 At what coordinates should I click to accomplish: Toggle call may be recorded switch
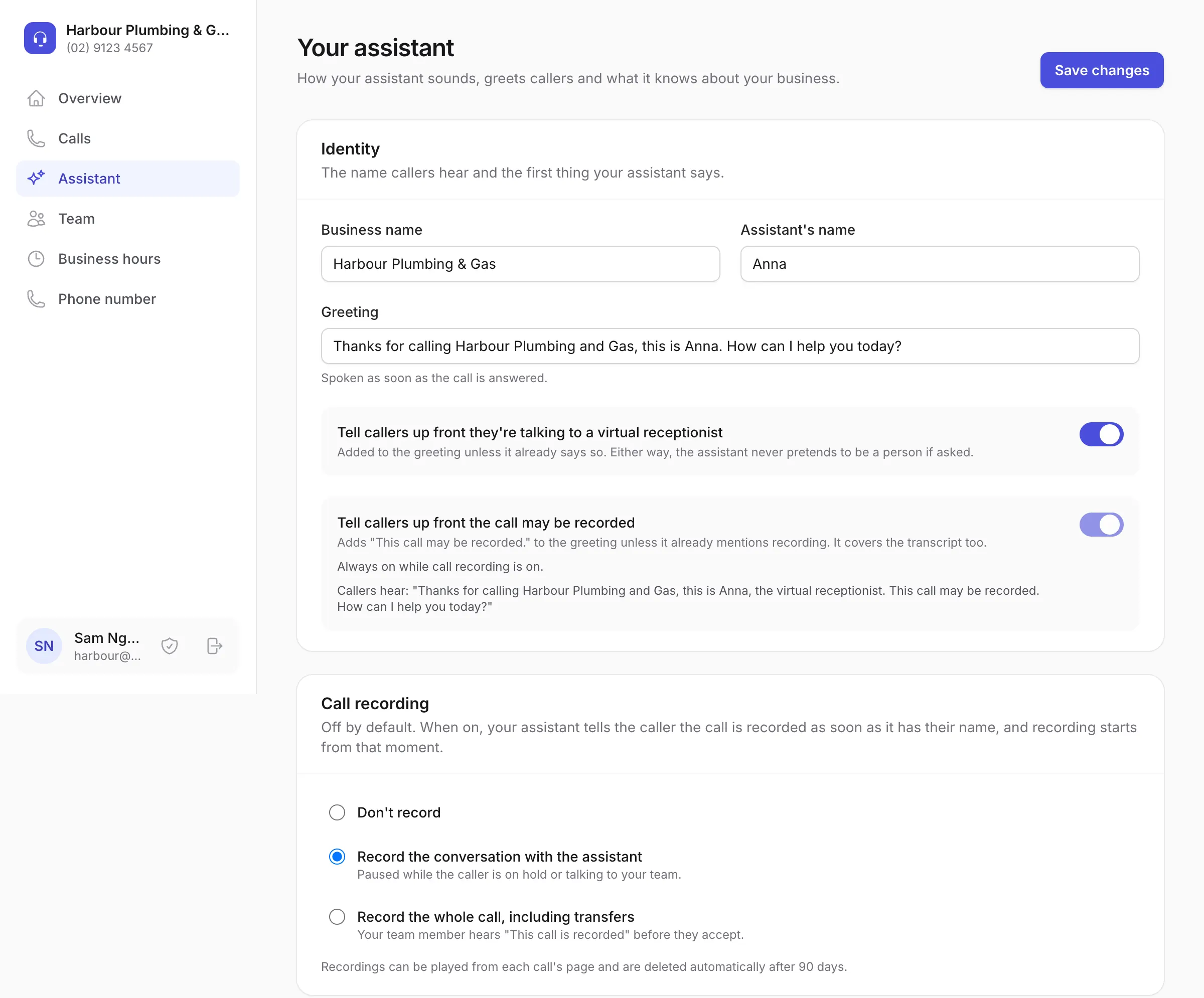click(x=1101, y=525)
